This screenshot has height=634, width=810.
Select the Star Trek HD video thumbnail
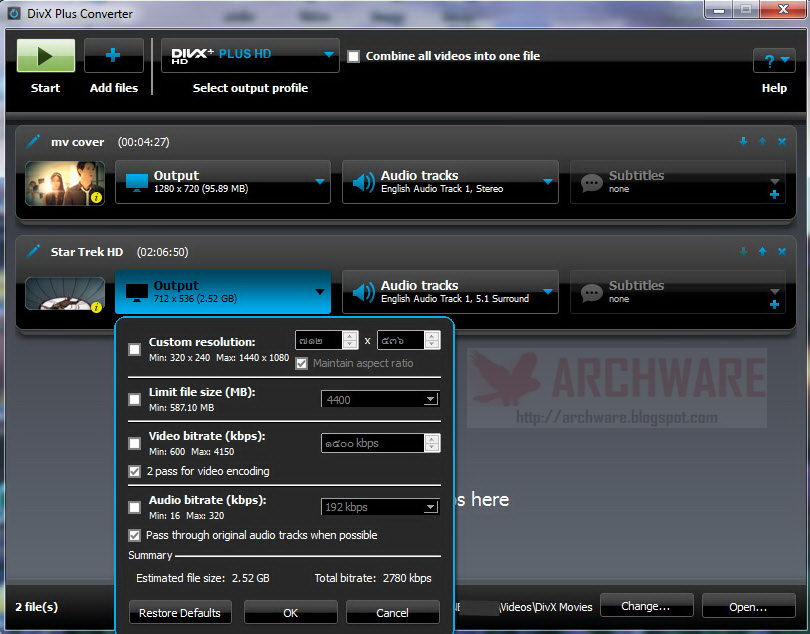point(65,293)
